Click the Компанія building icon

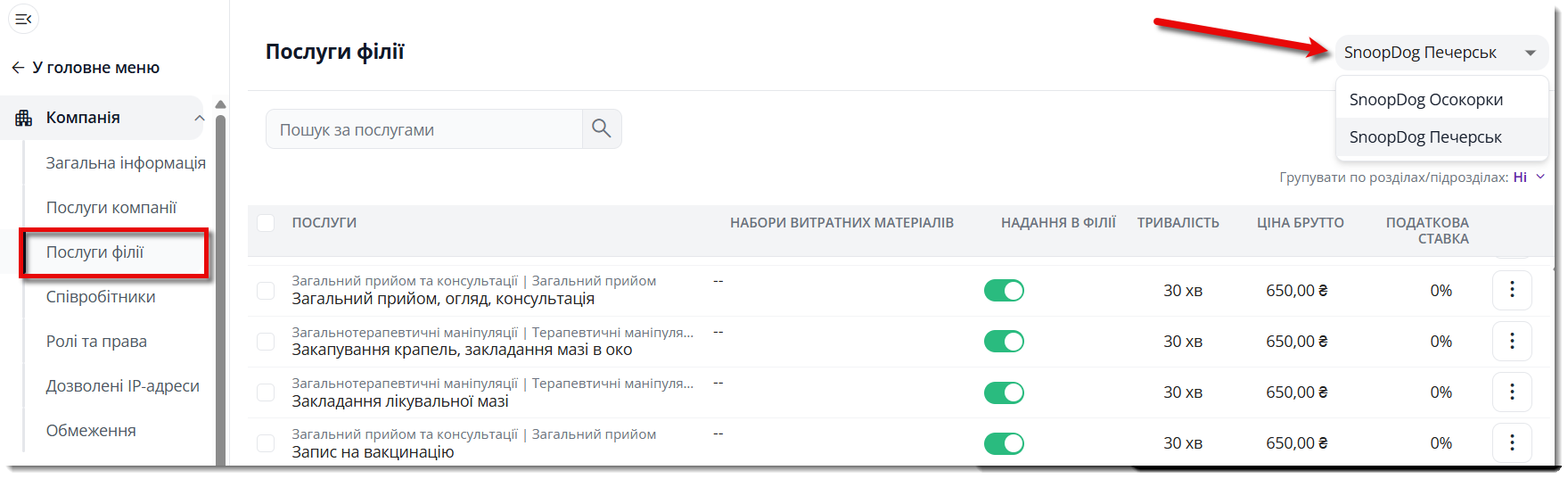tap(24, 118)
